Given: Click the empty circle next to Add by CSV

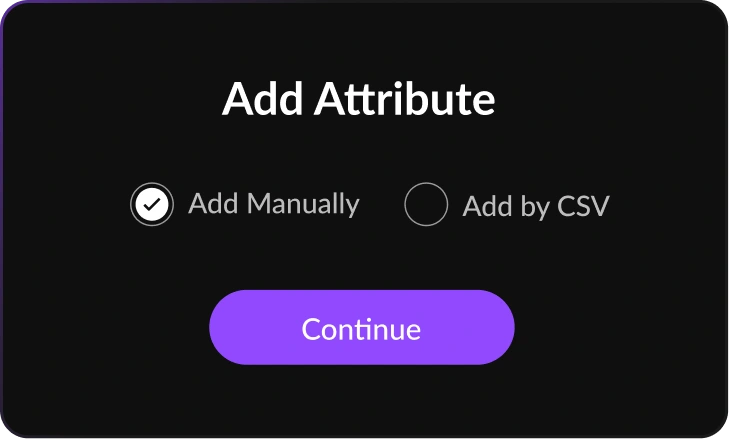Looking at the screenshot, I should [426, 205].
